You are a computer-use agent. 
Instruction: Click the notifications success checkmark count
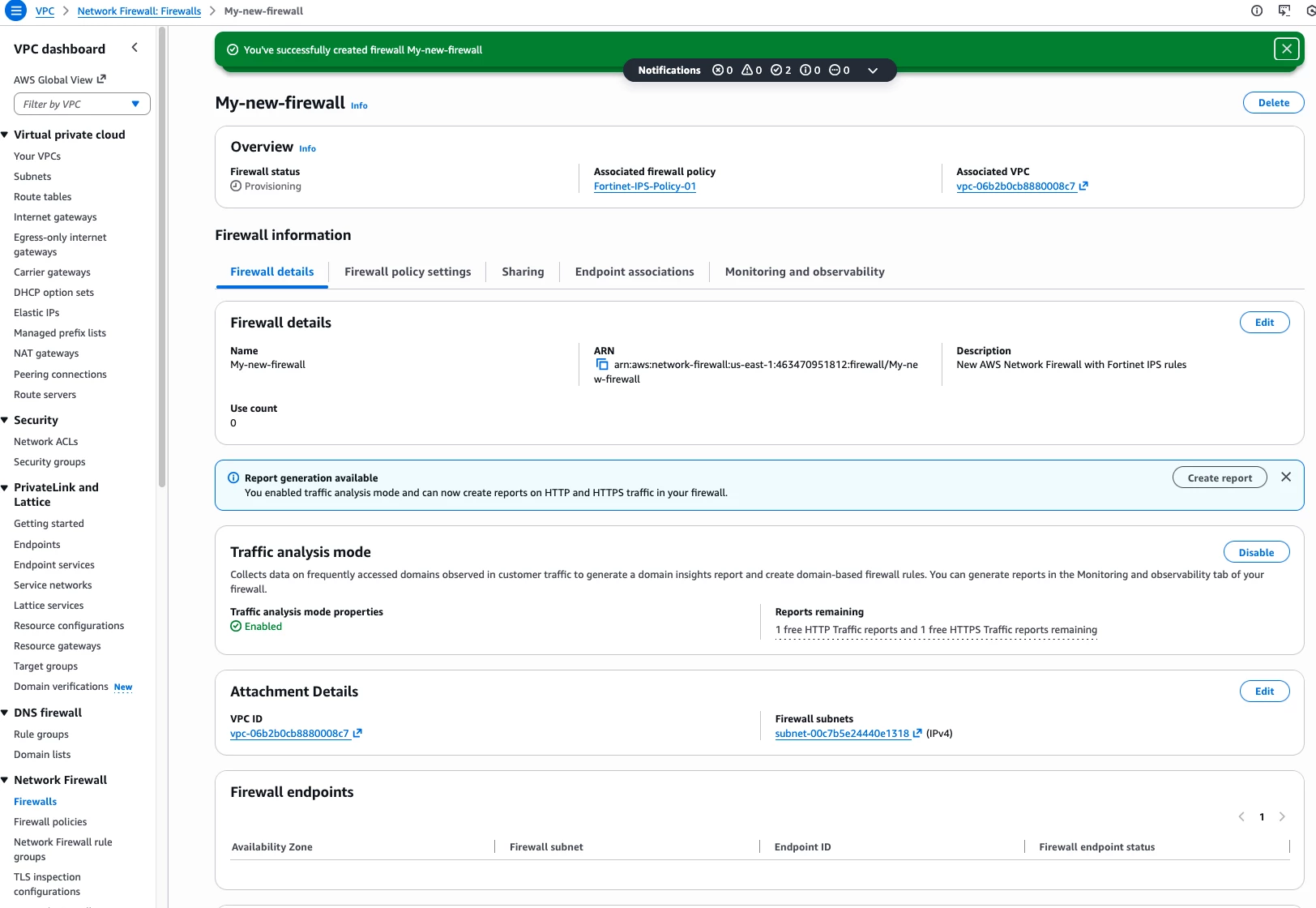click(x=780, y=71)
